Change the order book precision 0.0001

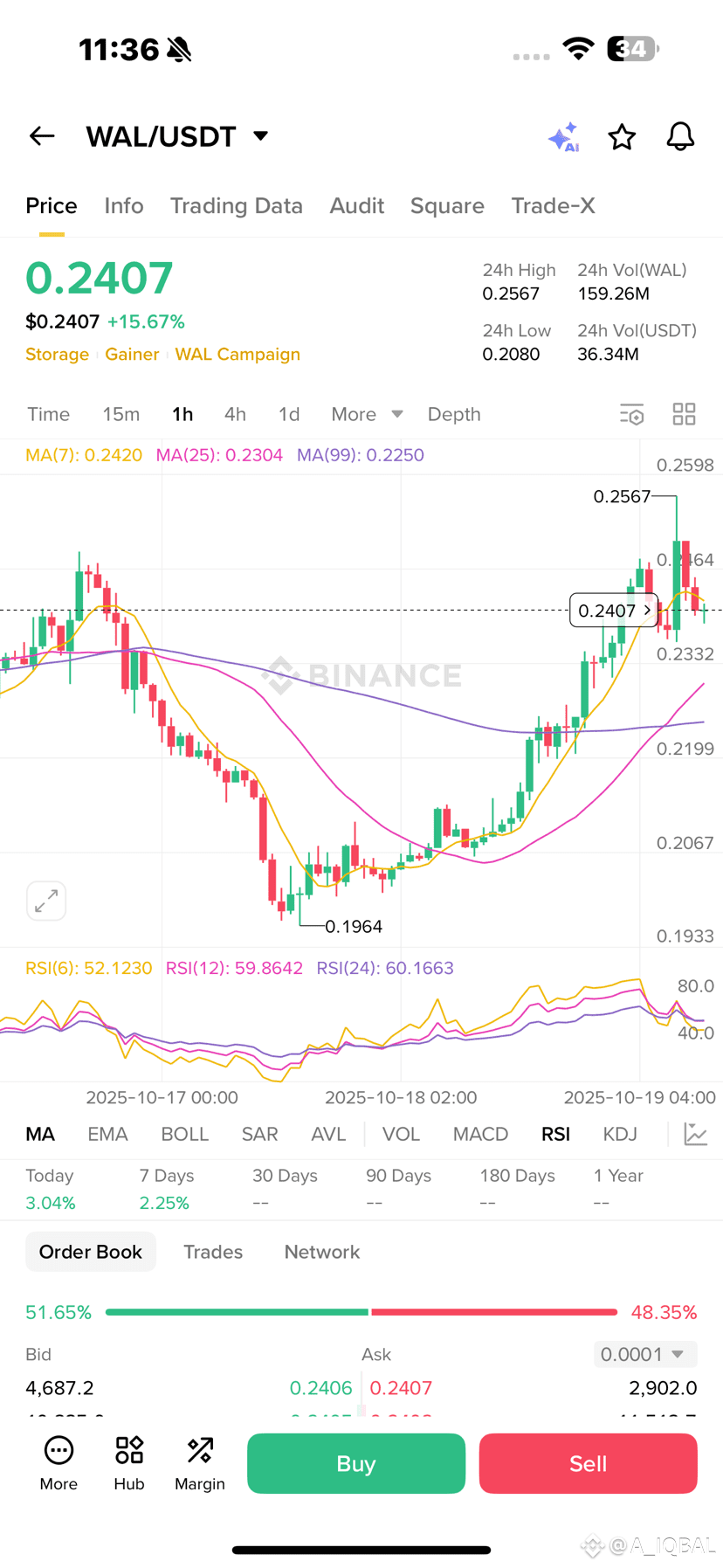[645, 1354]
